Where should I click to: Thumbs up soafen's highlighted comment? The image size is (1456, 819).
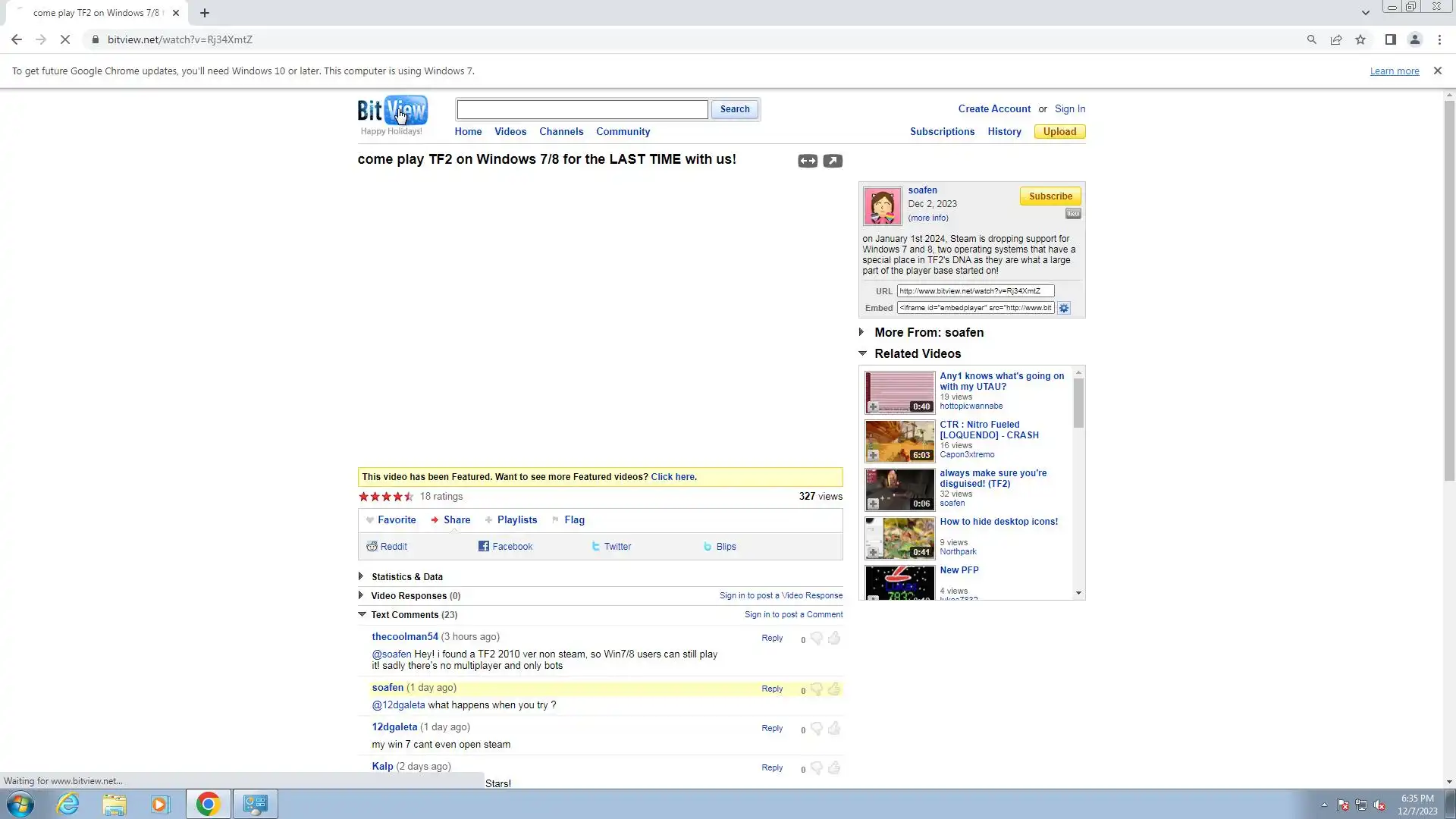[834, 689]
